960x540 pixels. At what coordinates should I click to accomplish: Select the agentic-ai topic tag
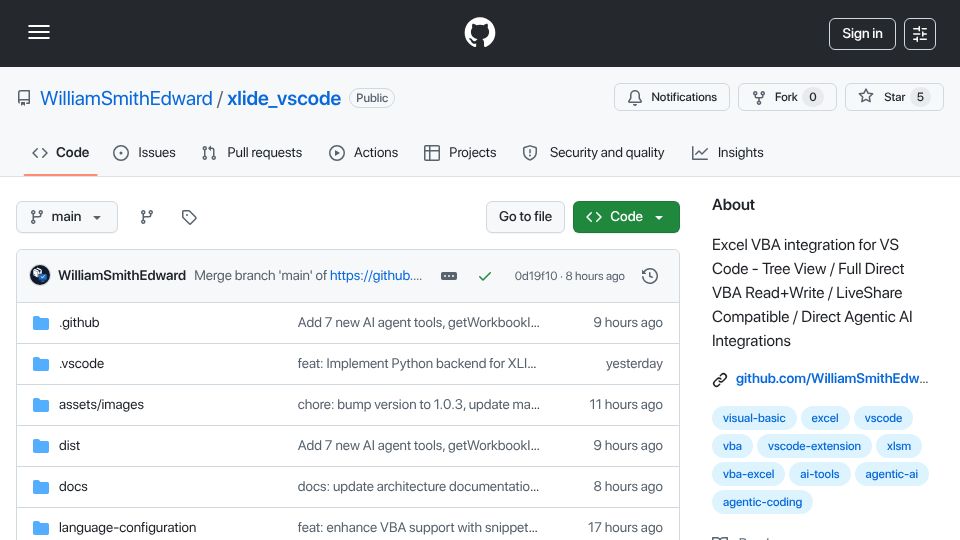pos(891,474)
